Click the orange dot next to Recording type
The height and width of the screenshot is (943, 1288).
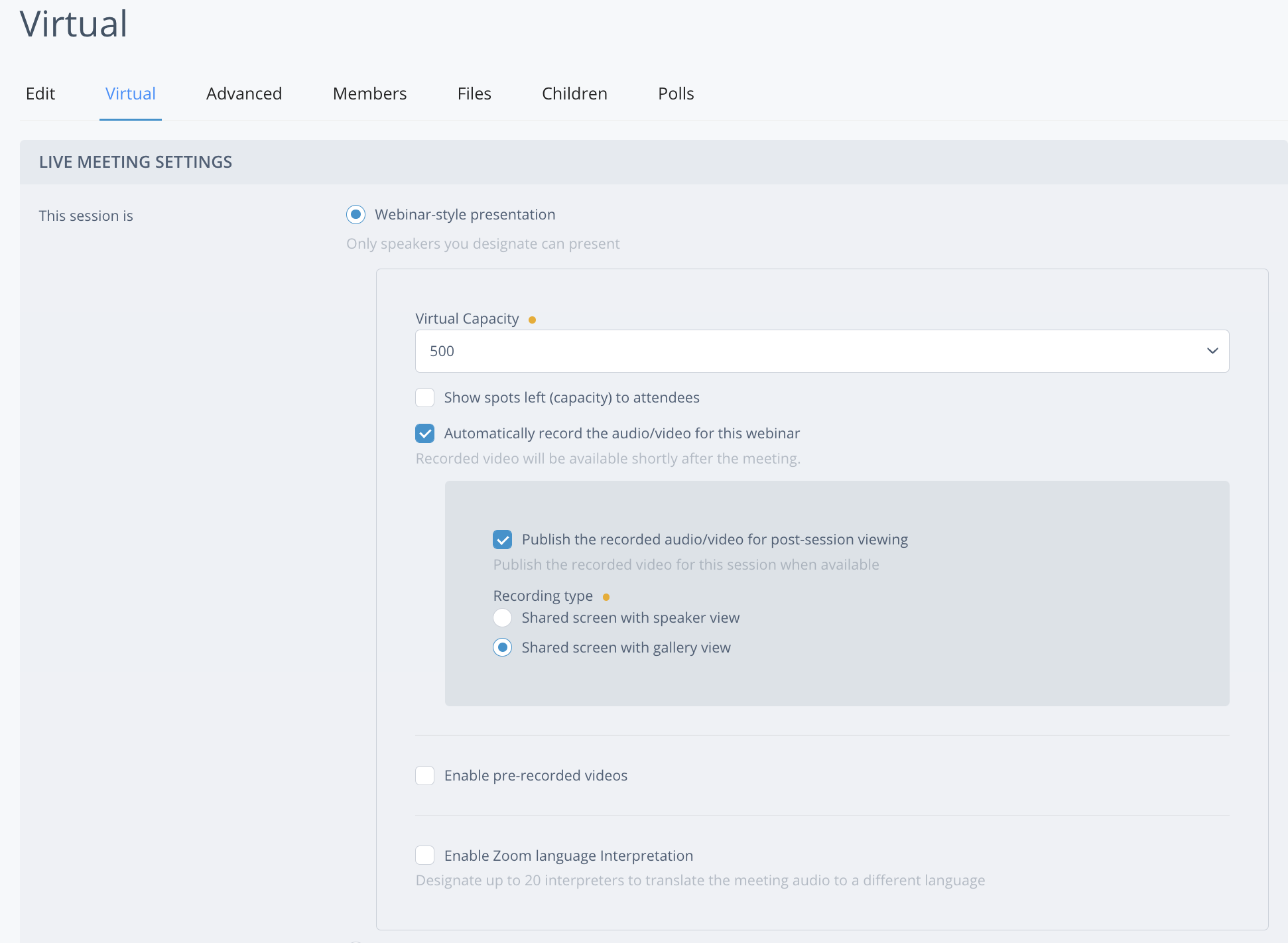606,597
